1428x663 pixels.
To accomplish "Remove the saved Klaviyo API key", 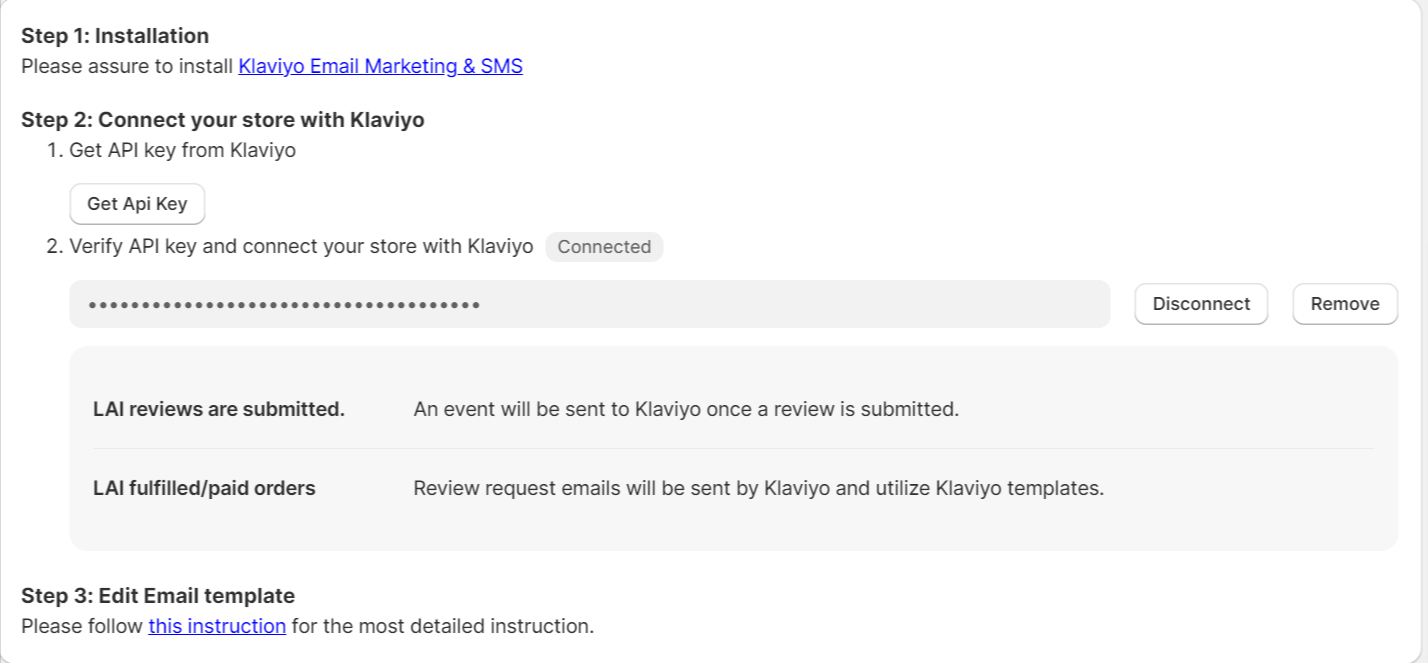I will click(1345, 304).
